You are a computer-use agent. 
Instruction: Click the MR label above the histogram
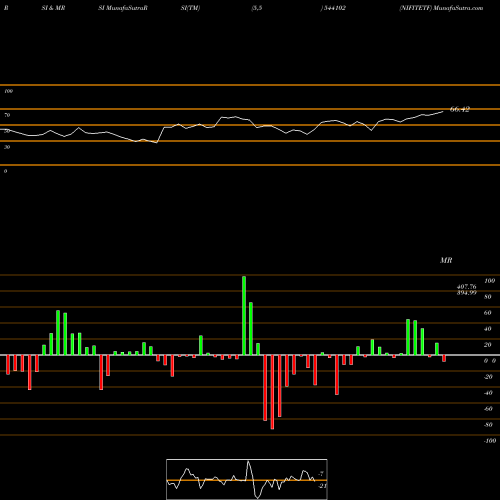tap(446, 260)
